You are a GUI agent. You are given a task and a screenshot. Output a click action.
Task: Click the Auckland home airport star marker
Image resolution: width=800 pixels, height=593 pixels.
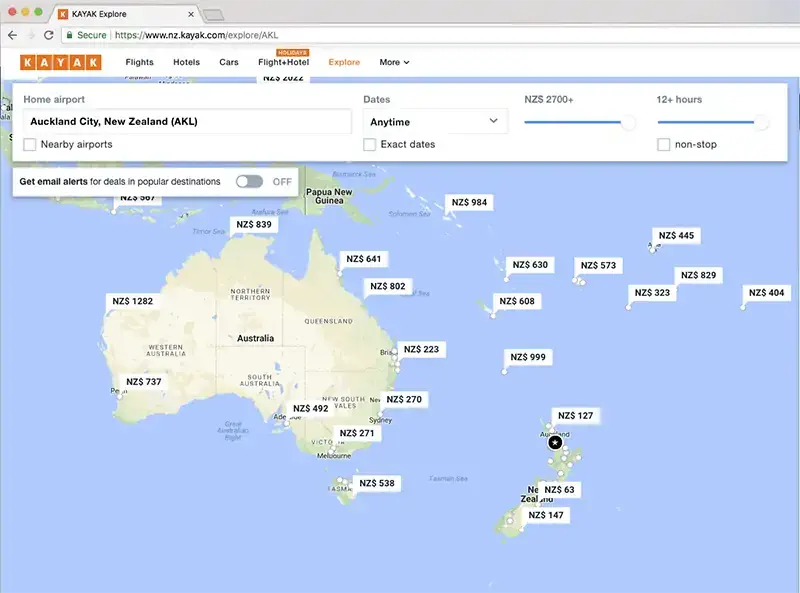555,442
